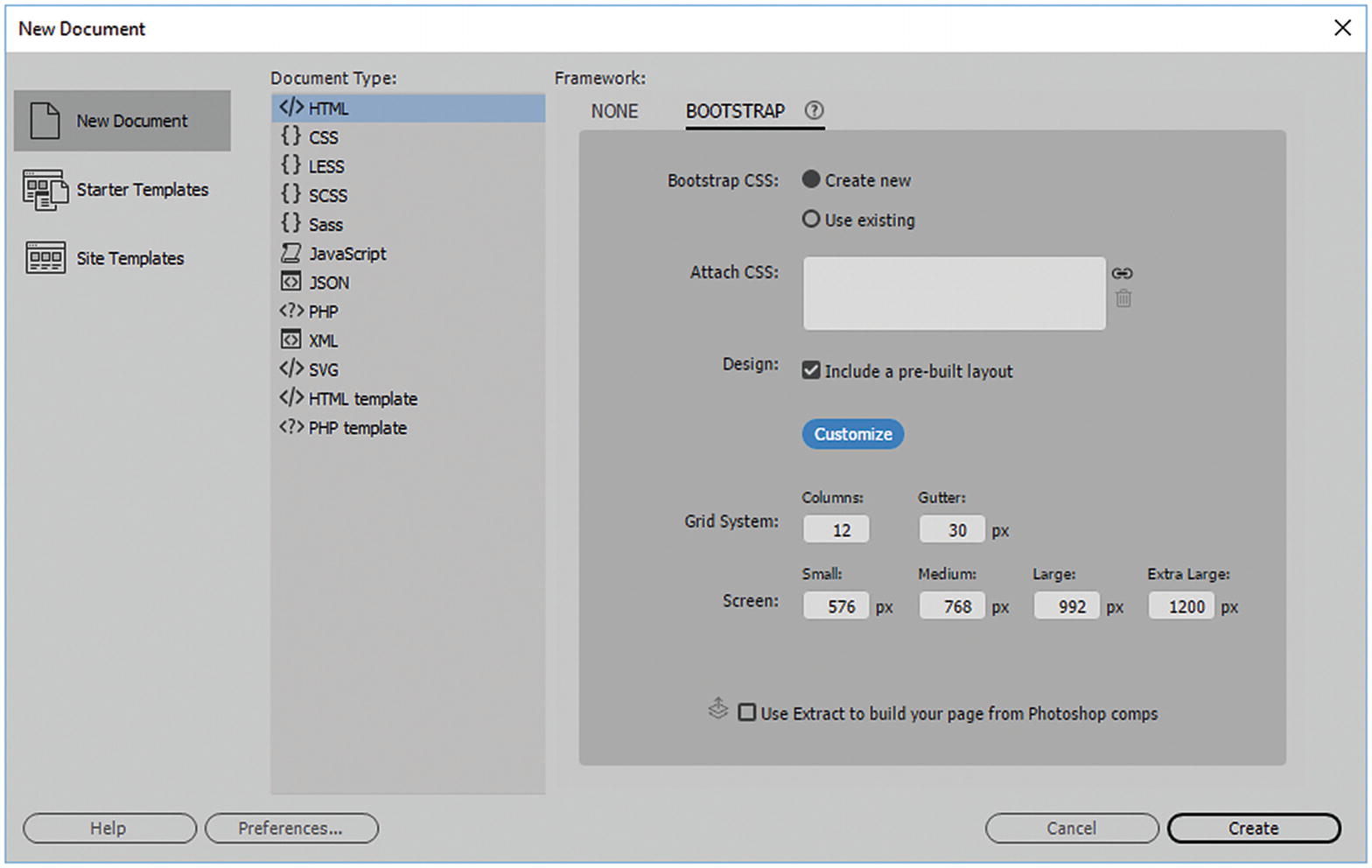Click the Bootstrap help question mark icon

814,110
